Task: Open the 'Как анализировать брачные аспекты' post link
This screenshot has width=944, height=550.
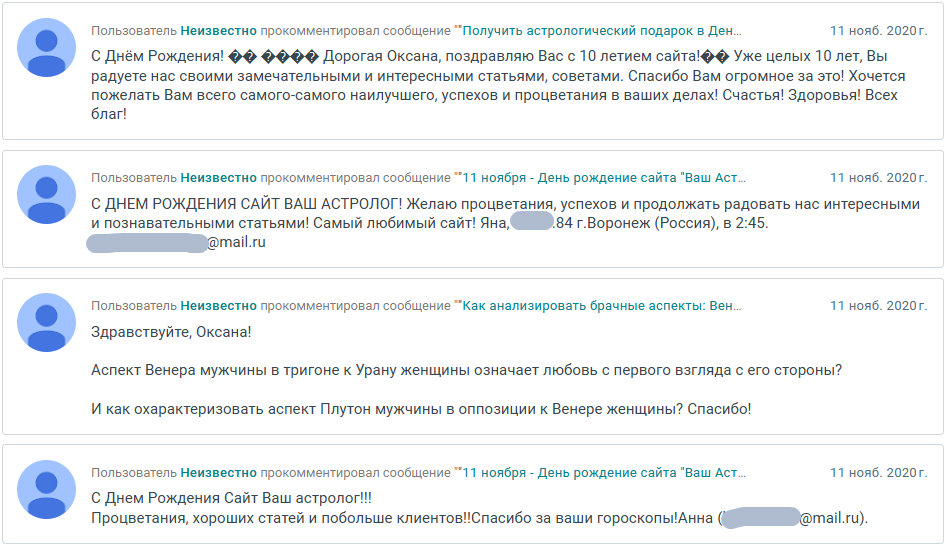Action: [x=601, y=306]
